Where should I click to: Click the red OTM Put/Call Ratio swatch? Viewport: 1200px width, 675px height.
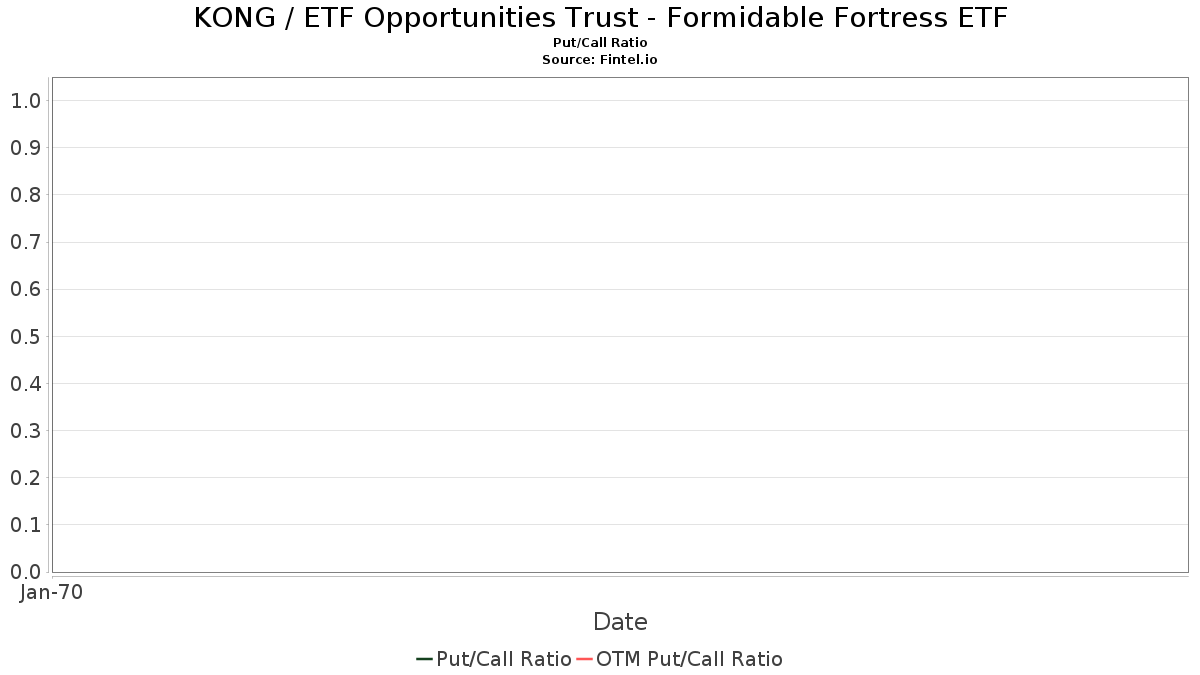(x=585, y=659)
